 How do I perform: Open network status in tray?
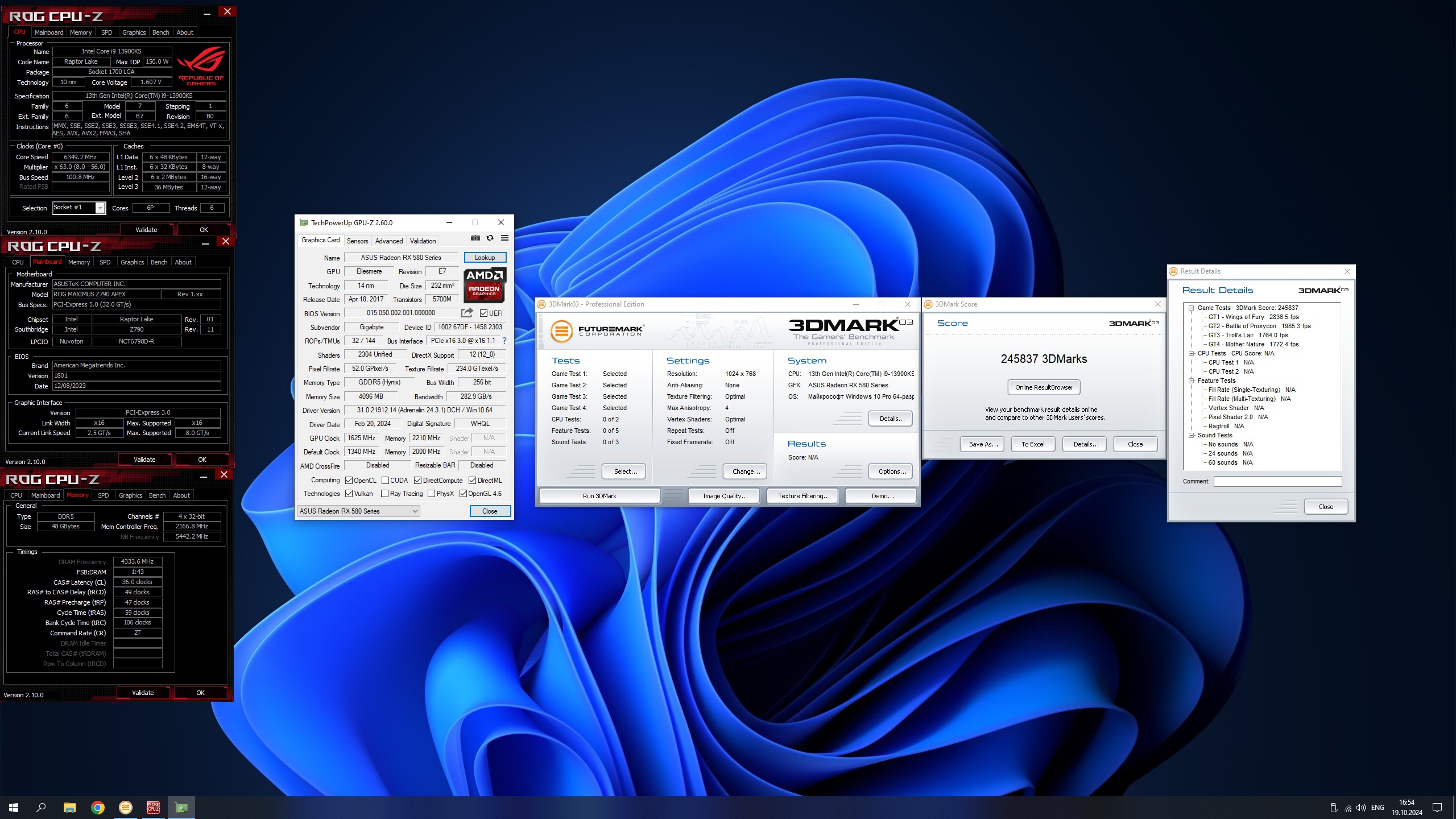(1348, 808)
